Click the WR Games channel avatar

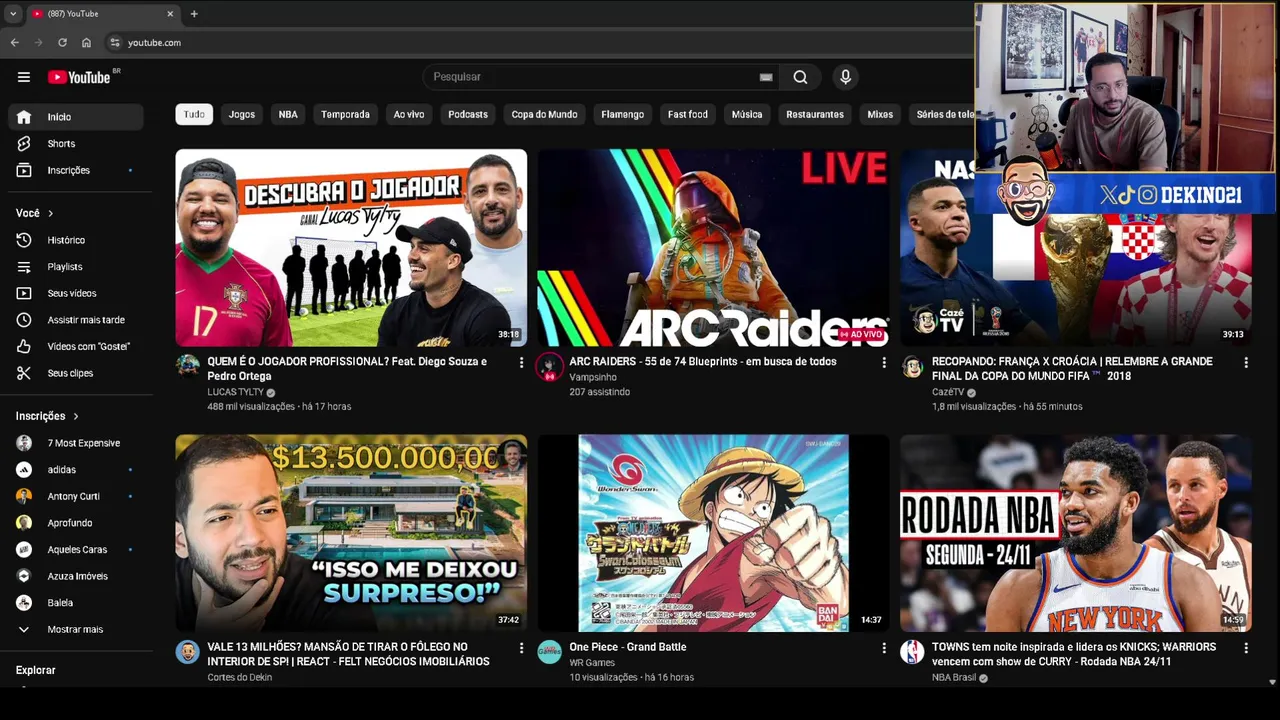550,652
